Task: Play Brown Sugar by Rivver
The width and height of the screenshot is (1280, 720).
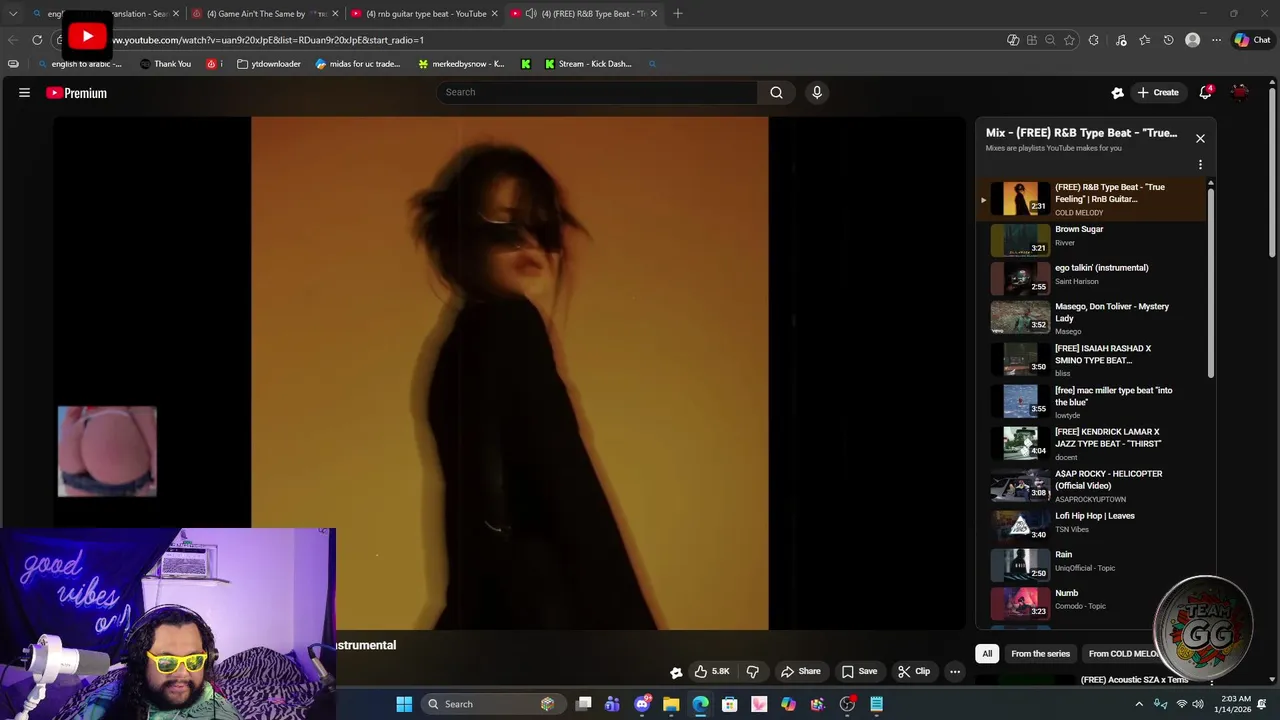Action: tap(1090, 240)
